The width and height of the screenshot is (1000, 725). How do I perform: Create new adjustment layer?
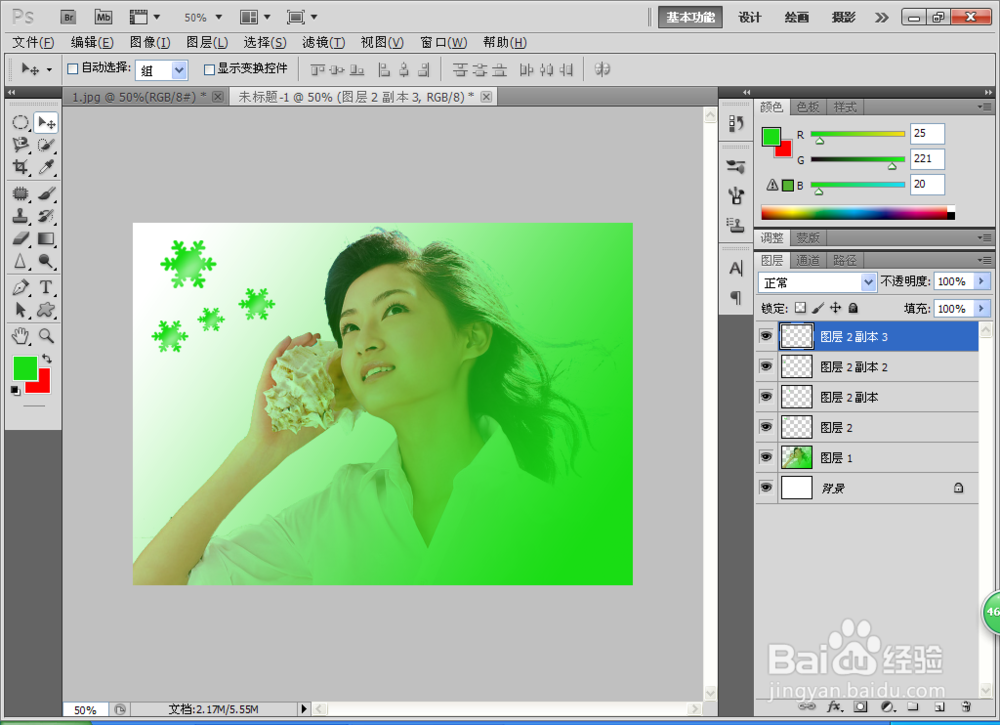887,707
